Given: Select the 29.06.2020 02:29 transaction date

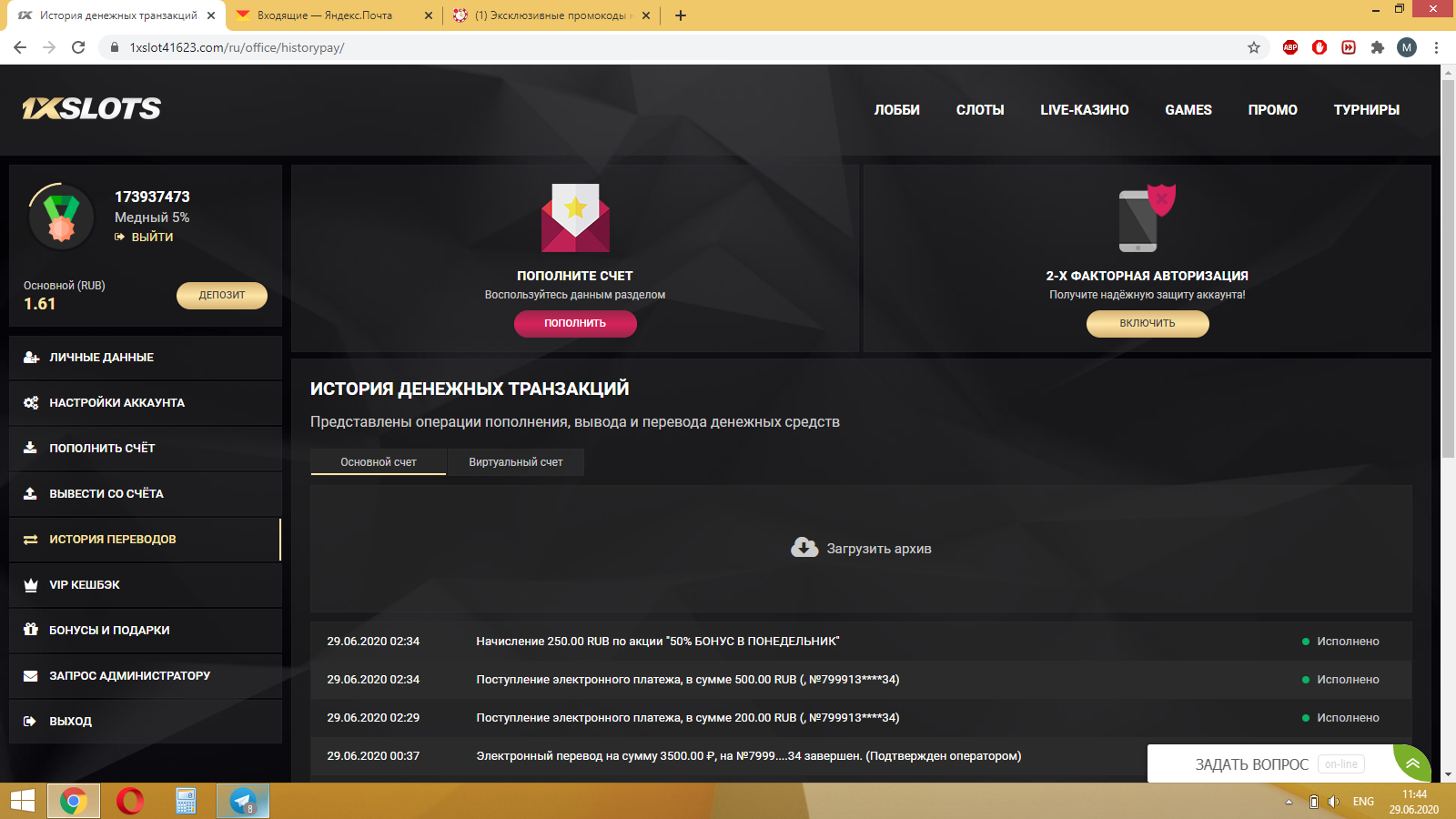Looking at the screenshot, I should pos(373,718).
